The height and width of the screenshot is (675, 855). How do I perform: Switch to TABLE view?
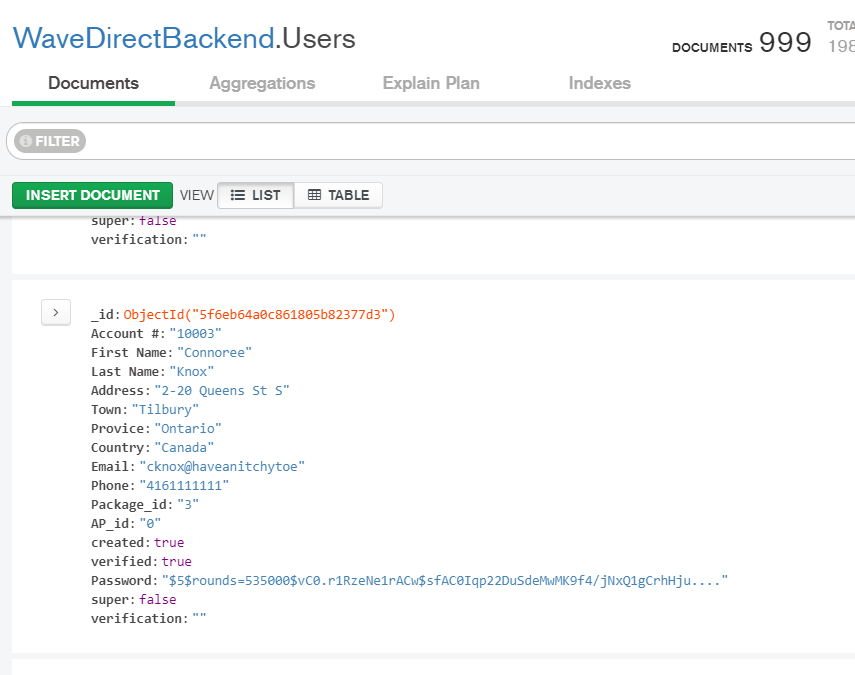point(338,195)
